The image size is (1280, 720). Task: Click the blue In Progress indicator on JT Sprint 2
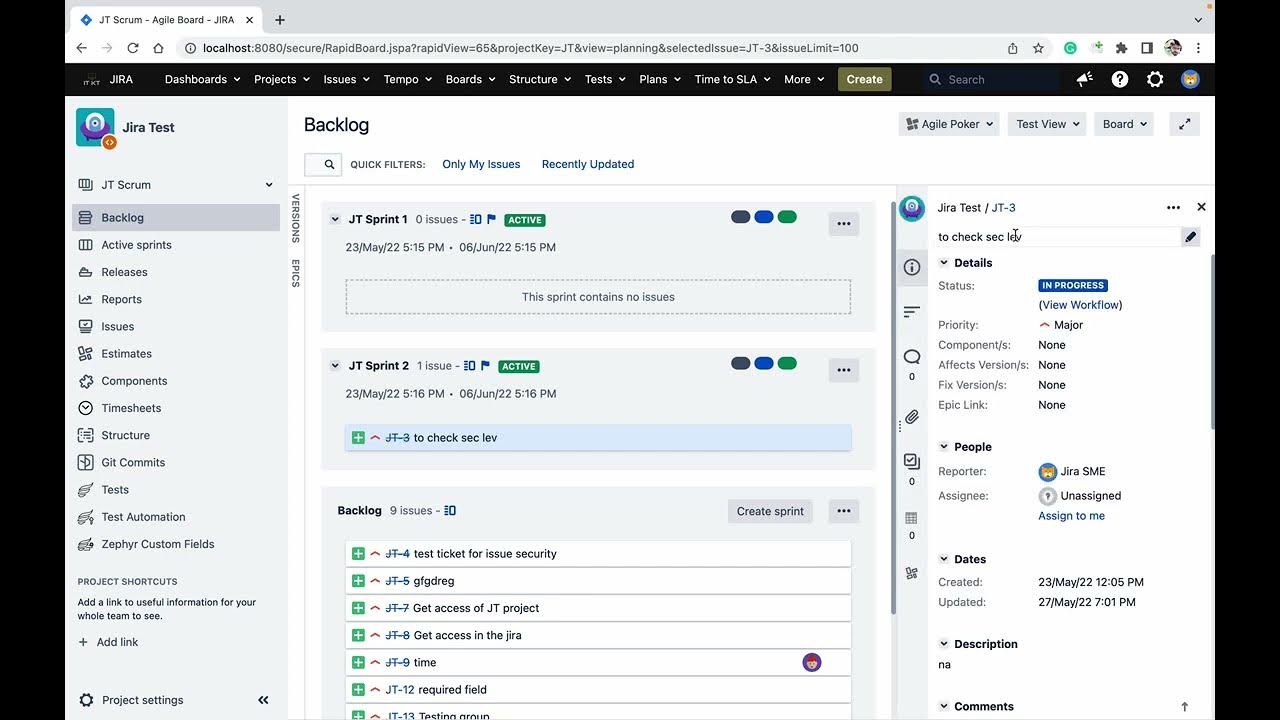[x=764, y=363]
